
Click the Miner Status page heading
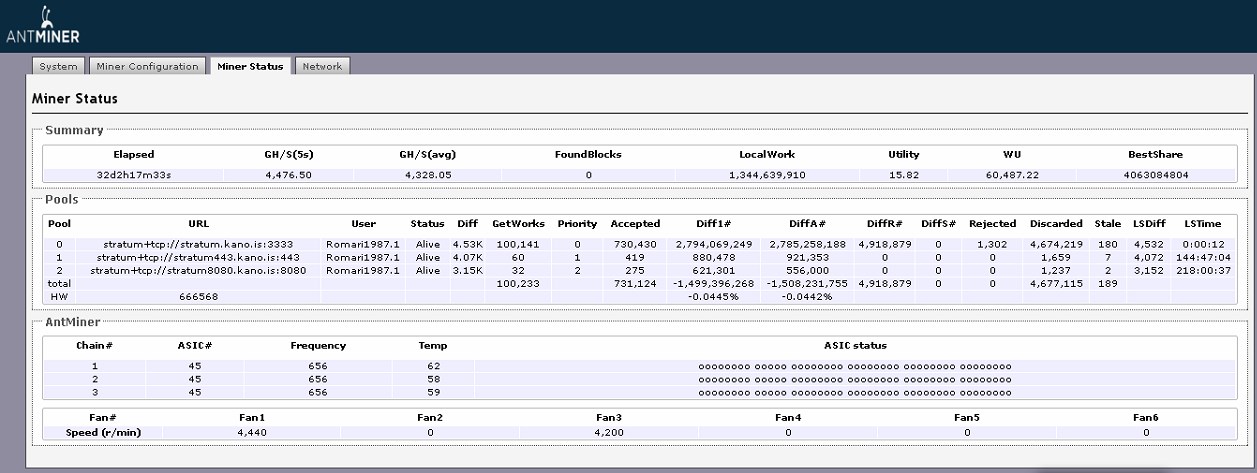(x=75, y=99)
